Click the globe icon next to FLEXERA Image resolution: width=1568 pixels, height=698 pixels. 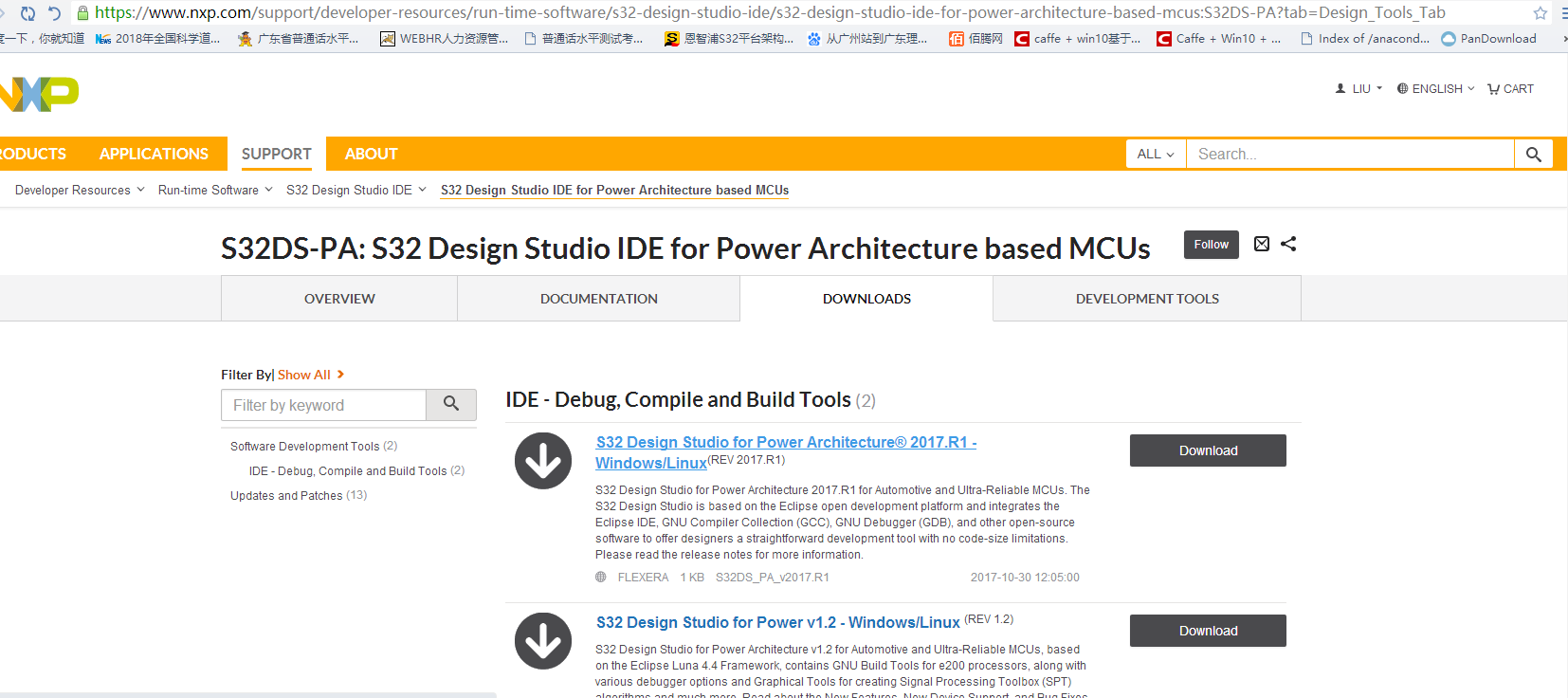point(601,577)
